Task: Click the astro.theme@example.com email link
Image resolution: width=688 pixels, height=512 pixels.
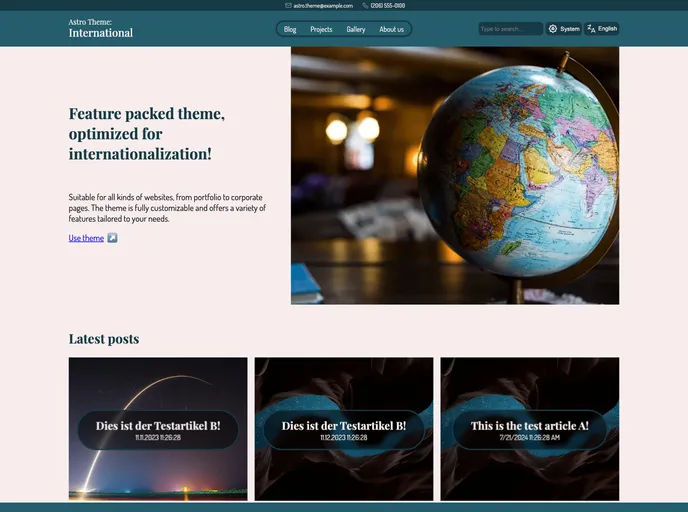Action: point(323,6)
